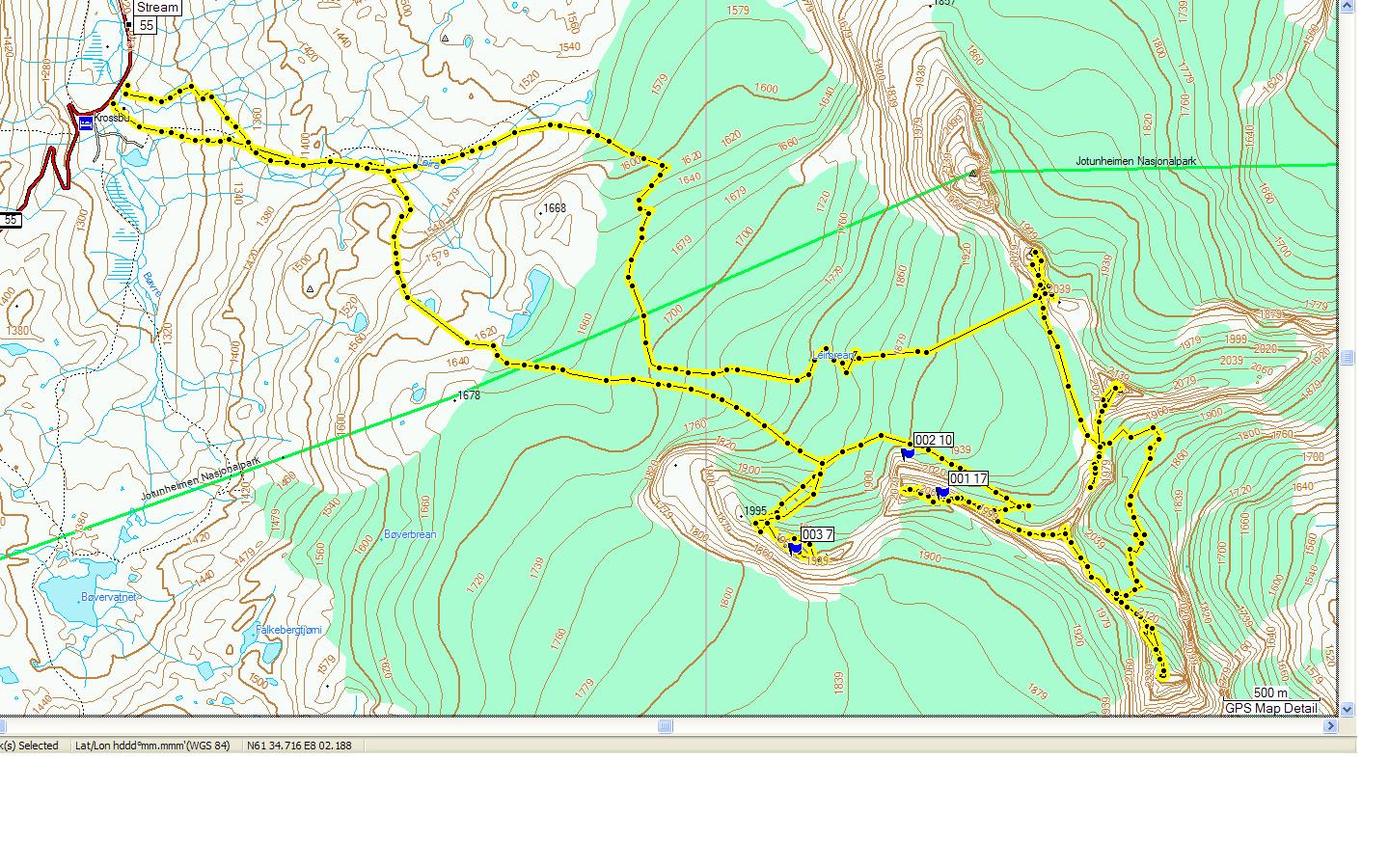Click the Krossbu lodging icon
Image resolution: width=1389 pixels, height=868 pixels.
coord(86,122)
